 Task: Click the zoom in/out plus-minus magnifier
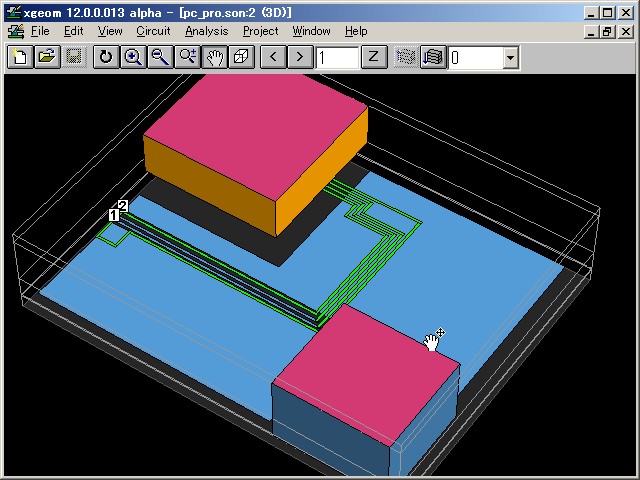coord(187,57)
